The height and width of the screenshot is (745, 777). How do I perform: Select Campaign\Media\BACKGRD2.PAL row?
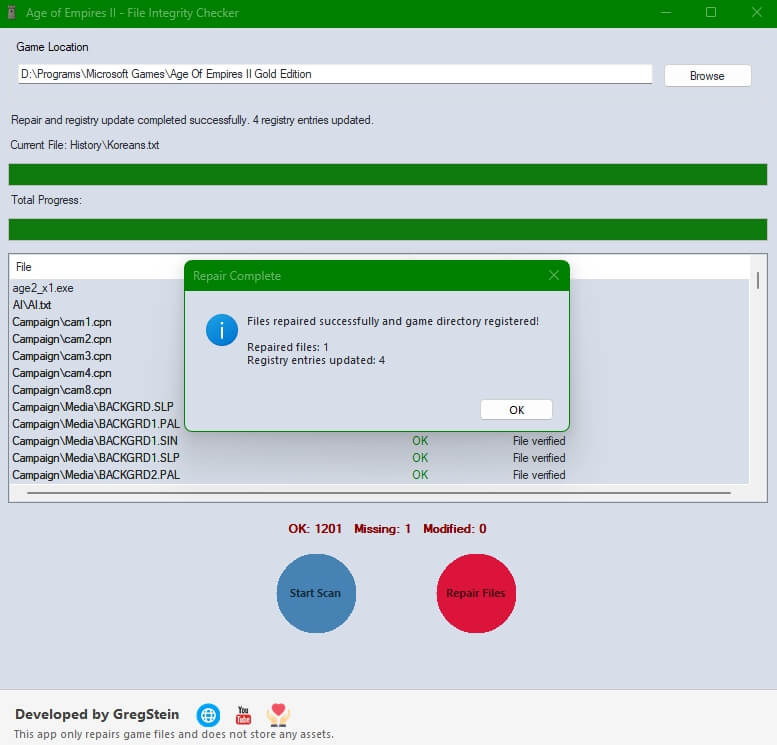point(379,475)
